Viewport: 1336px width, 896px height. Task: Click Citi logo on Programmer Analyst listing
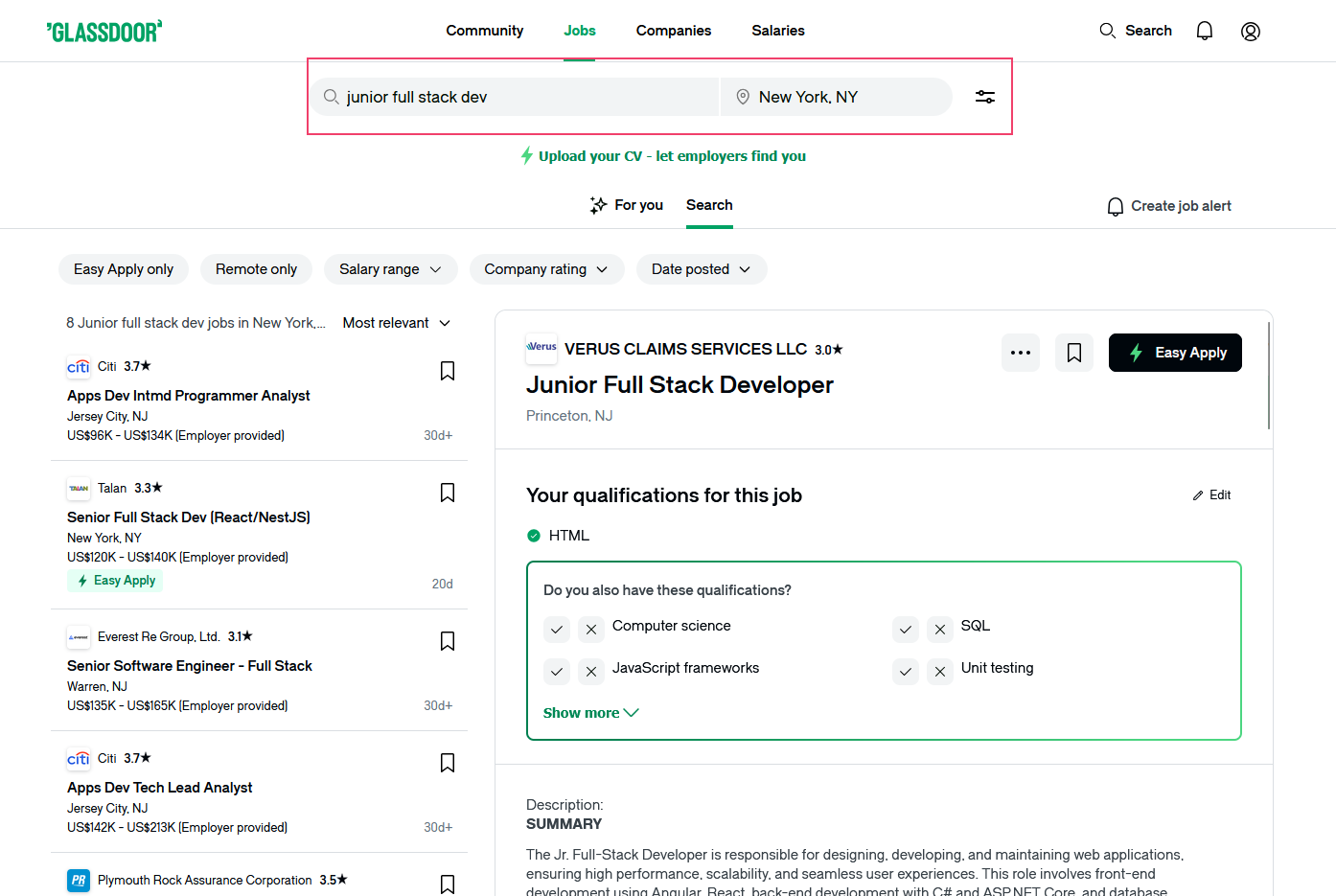click(x=79, y=367)
